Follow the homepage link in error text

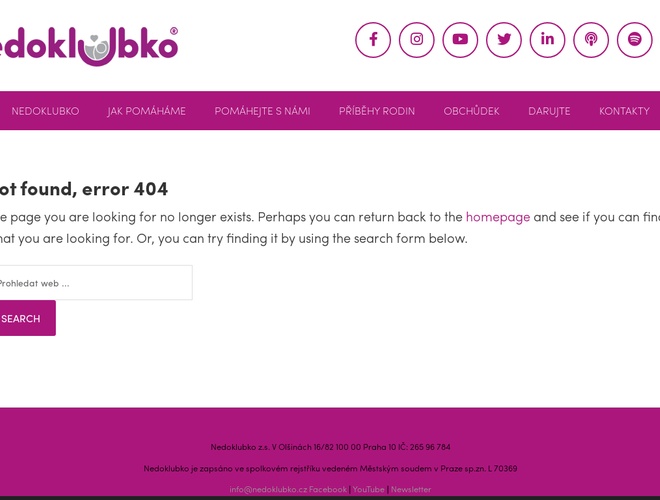tap(498, 217)
